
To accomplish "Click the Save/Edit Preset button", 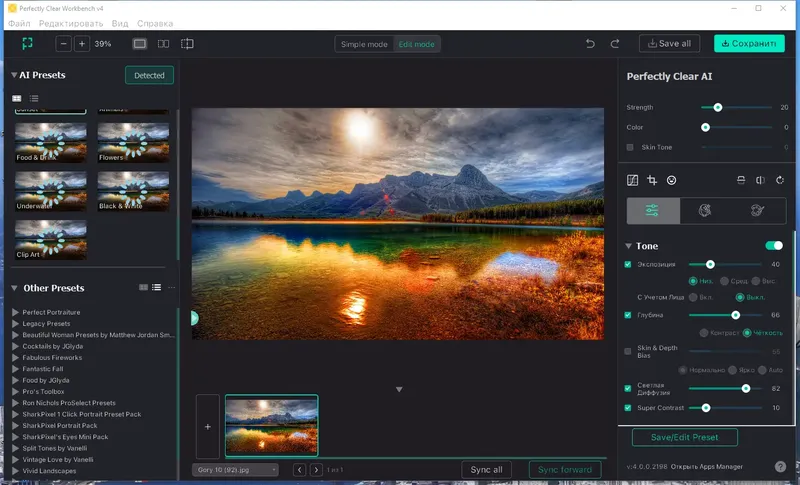I will (x=684, y=437).
